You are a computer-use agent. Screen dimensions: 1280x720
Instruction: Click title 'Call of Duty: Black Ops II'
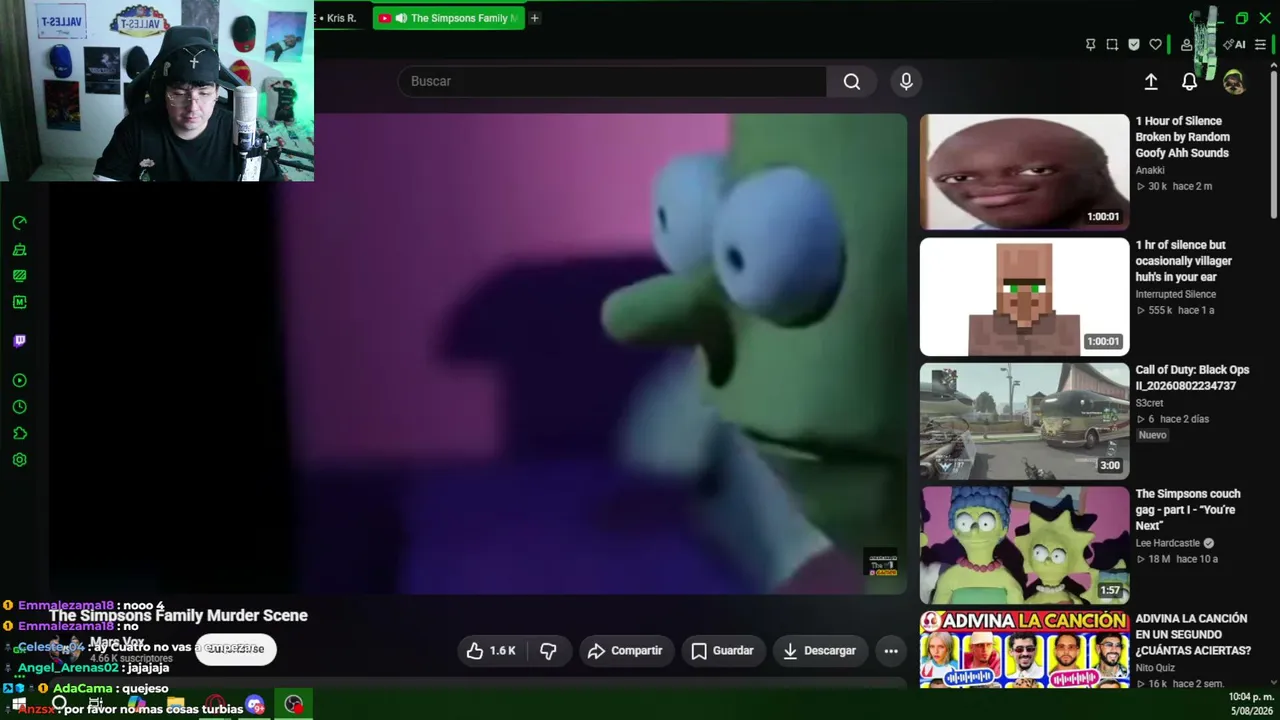pos(1193,378)
